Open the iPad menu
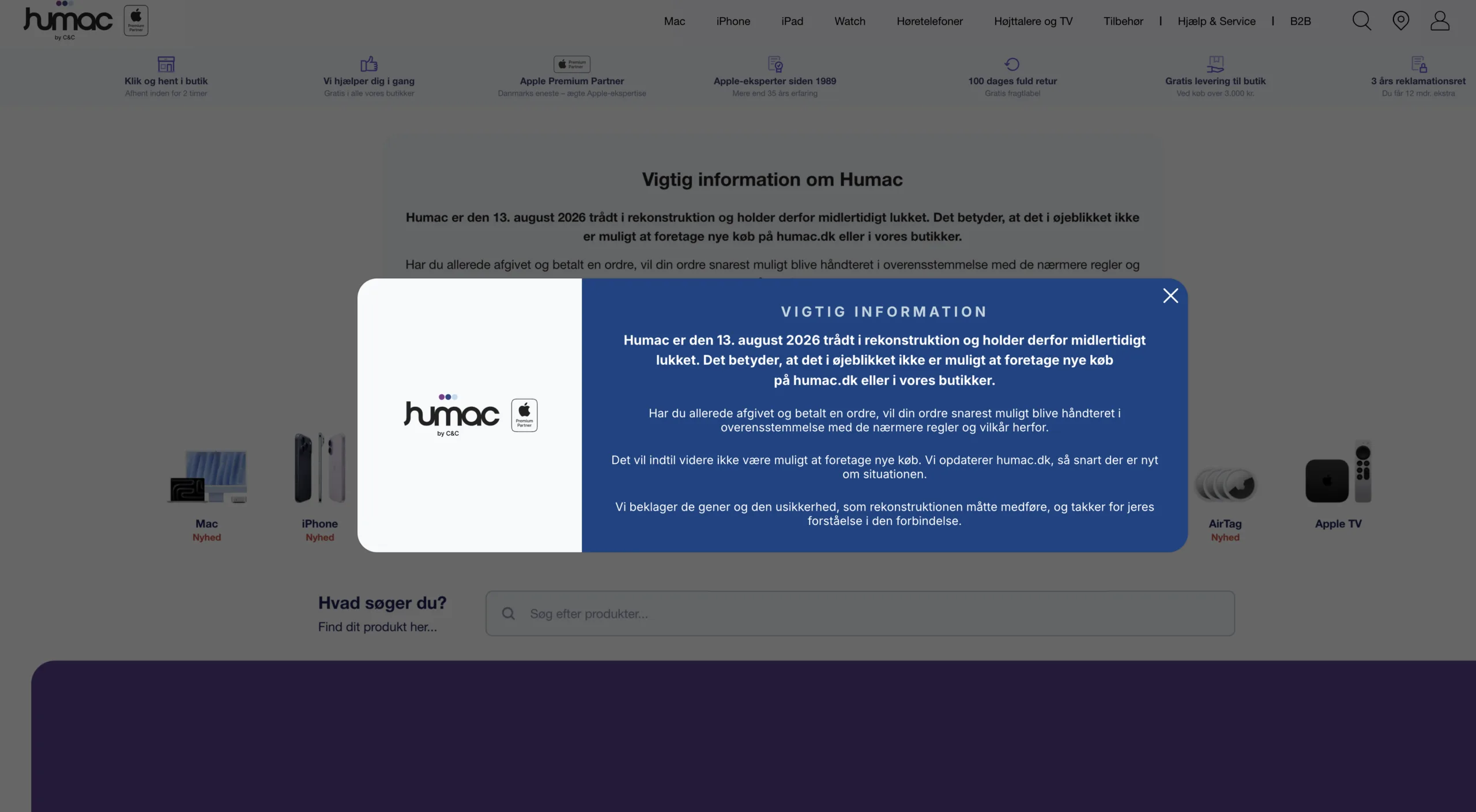The image size is (1476, 812). (x=792, y=21)
